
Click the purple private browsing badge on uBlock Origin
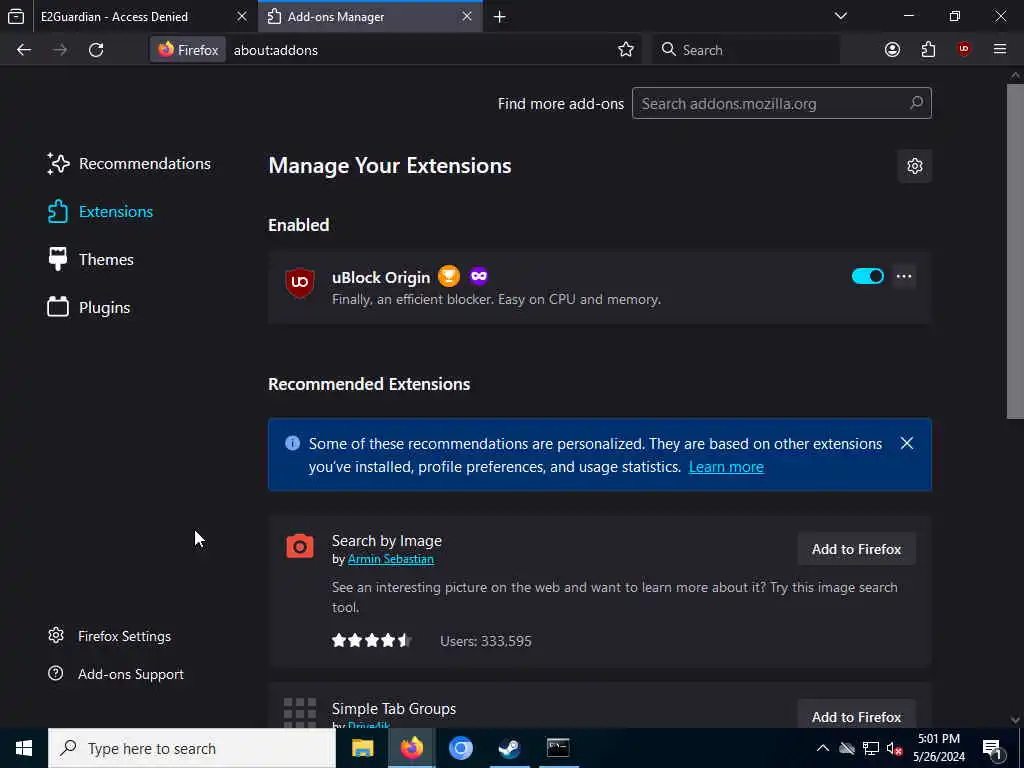(479, 276)
